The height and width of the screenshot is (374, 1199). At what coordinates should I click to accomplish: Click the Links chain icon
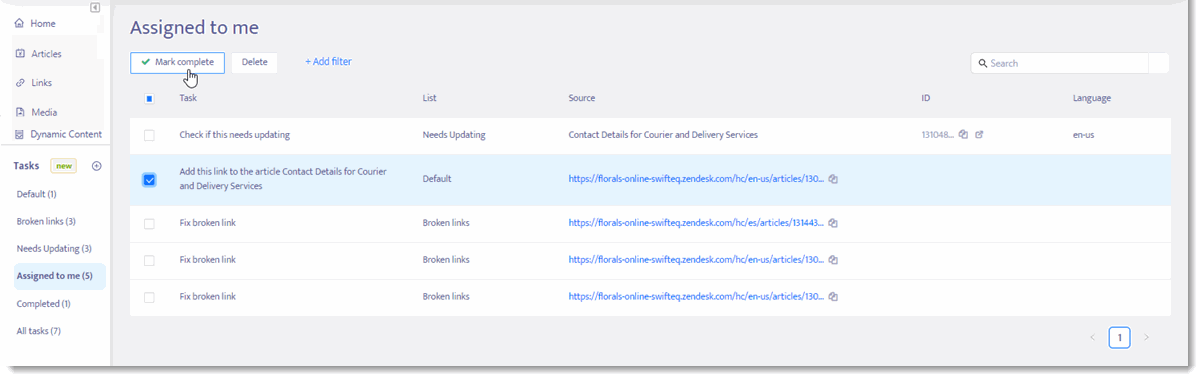20,83
